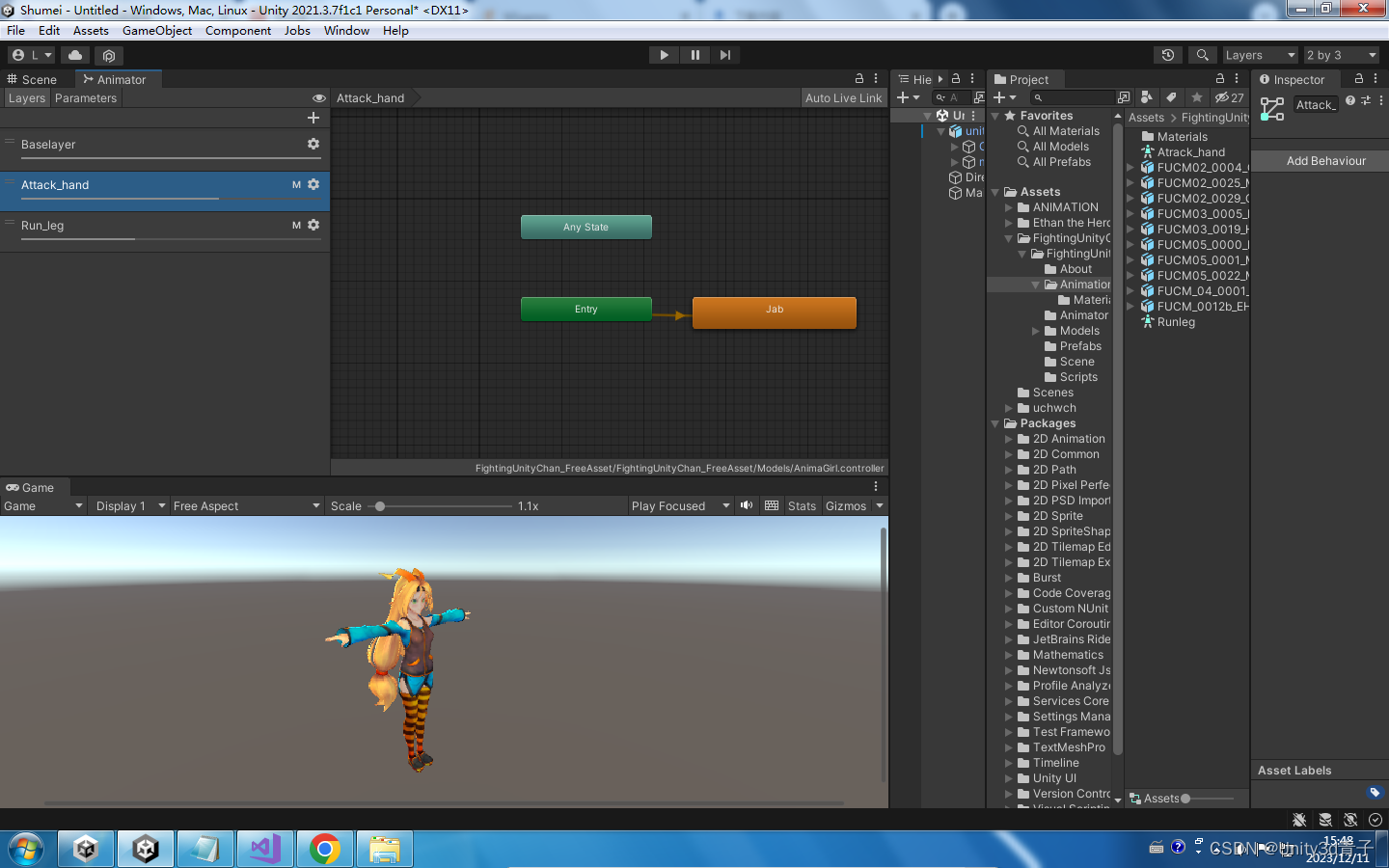Collapse the Packages section in the Project tree
Screen dimensions: 1389x868
tap(995, 423)
